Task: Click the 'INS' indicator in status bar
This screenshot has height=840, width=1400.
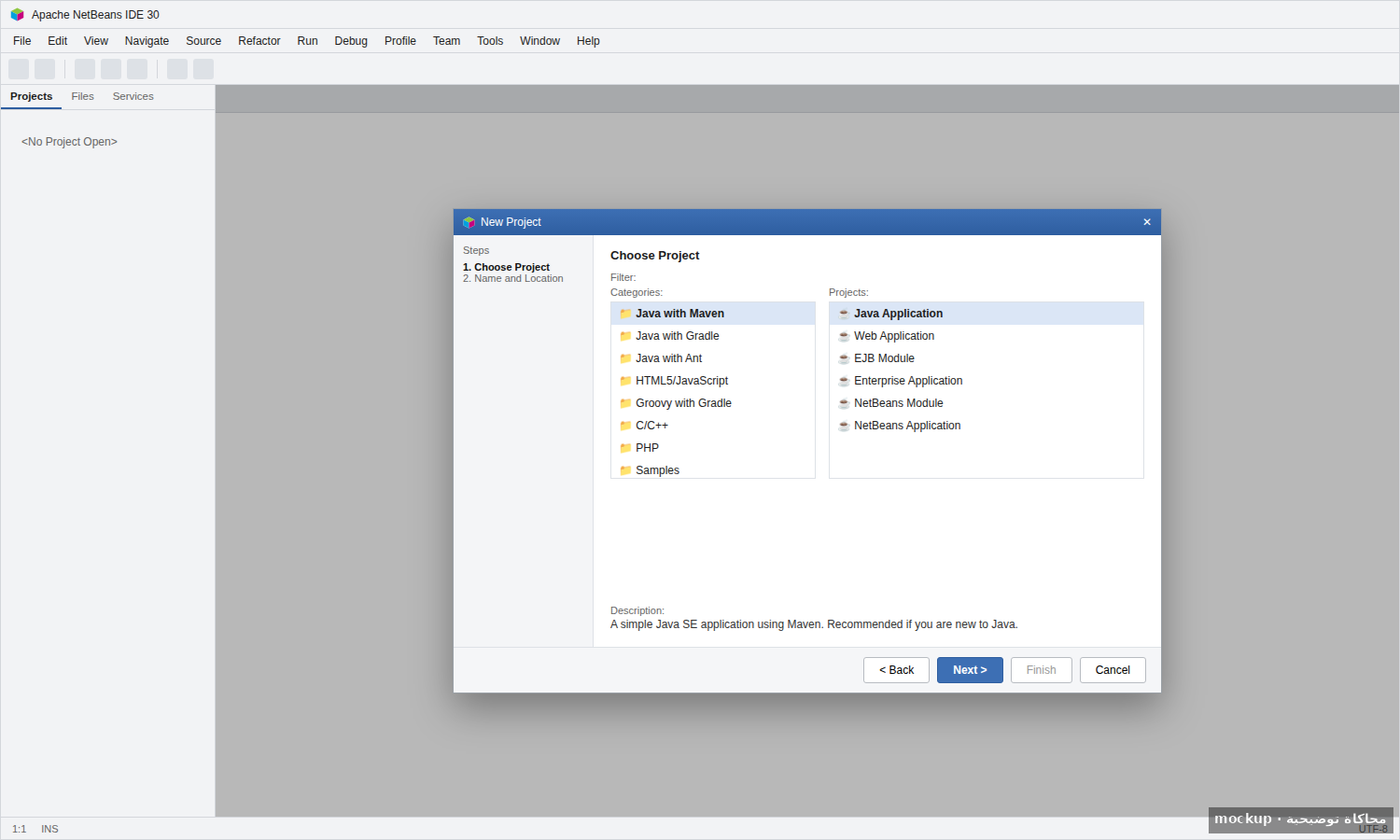Action: coord(49,829)
